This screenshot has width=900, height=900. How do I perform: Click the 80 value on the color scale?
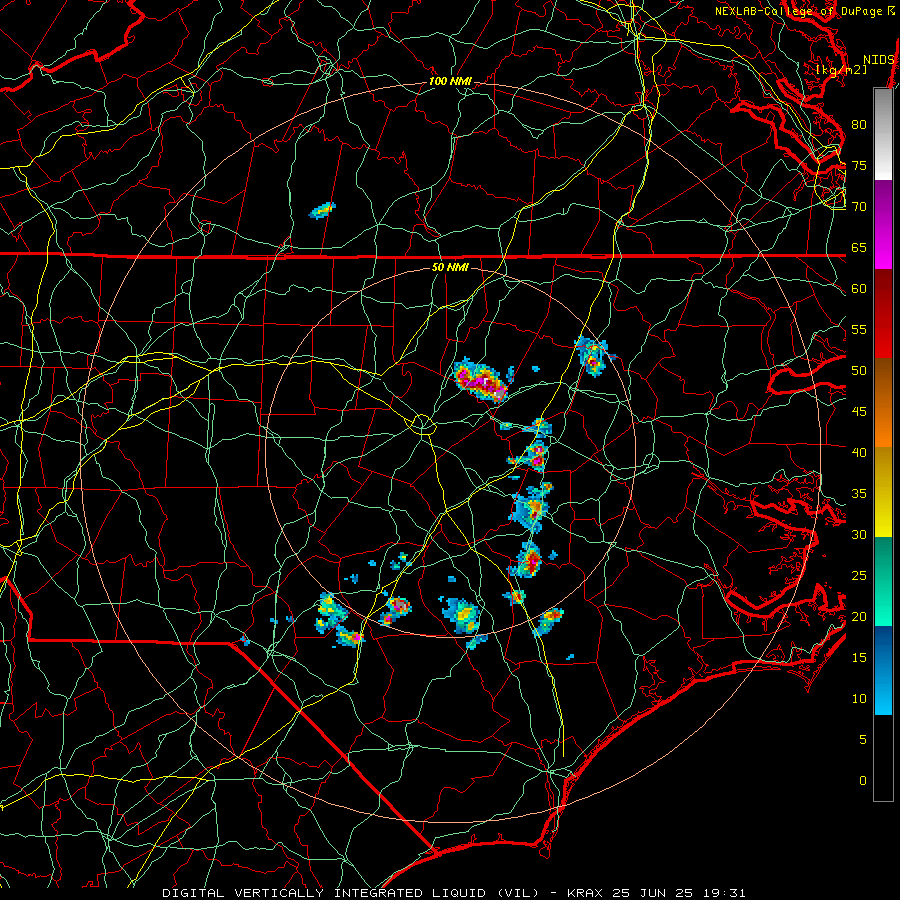tap(859, 125)
